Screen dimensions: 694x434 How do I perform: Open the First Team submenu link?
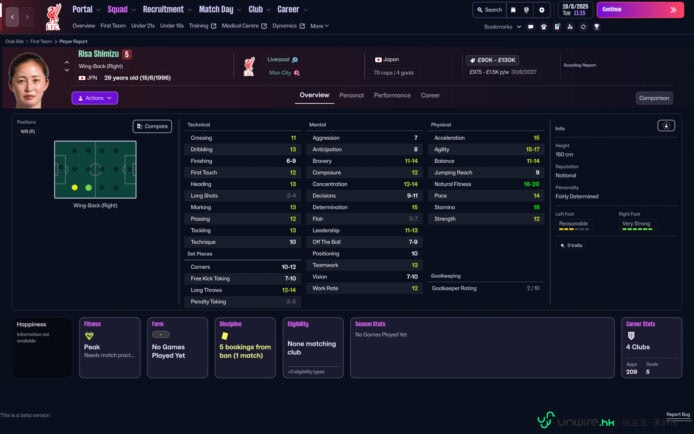click(113, 26)
